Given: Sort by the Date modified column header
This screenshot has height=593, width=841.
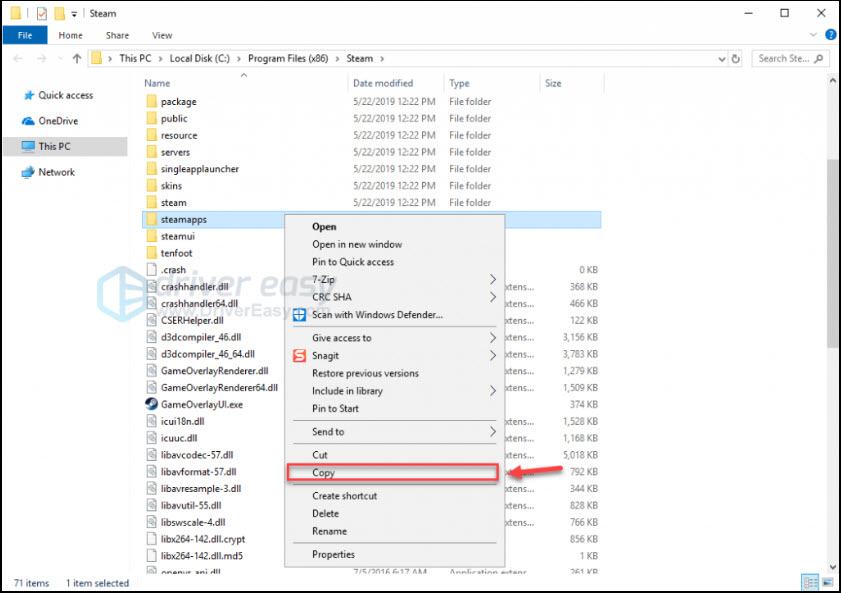Looking at the screenshot, I should [x=383, y=83].
